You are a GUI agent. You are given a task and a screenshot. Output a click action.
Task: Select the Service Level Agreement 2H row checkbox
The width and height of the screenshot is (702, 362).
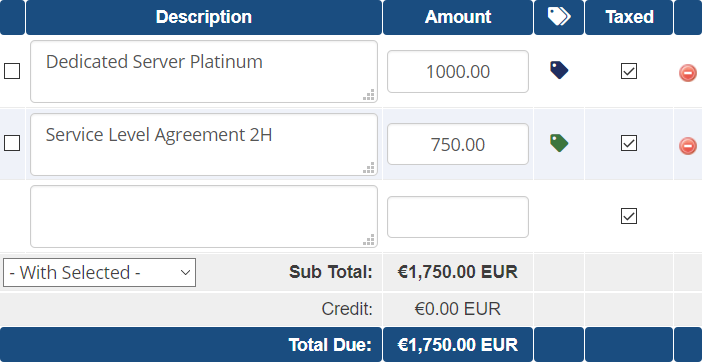point(12,144)
